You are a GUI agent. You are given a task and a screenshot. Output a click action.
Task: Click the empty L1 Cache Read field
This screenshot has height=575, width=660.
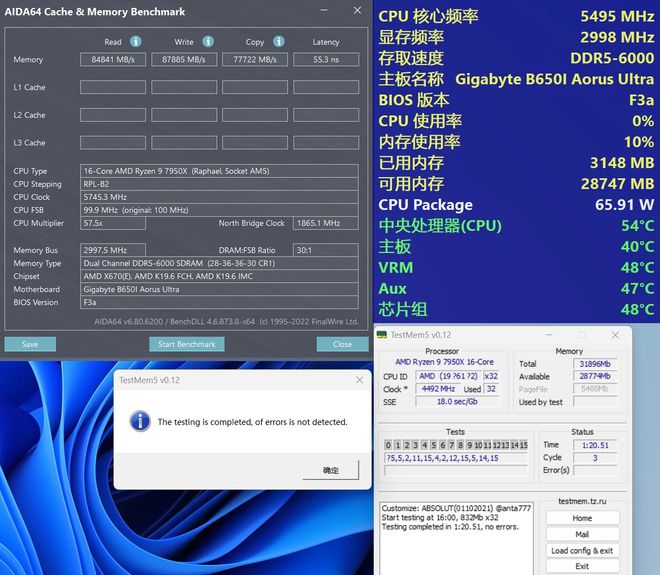[x=113, y=87]
